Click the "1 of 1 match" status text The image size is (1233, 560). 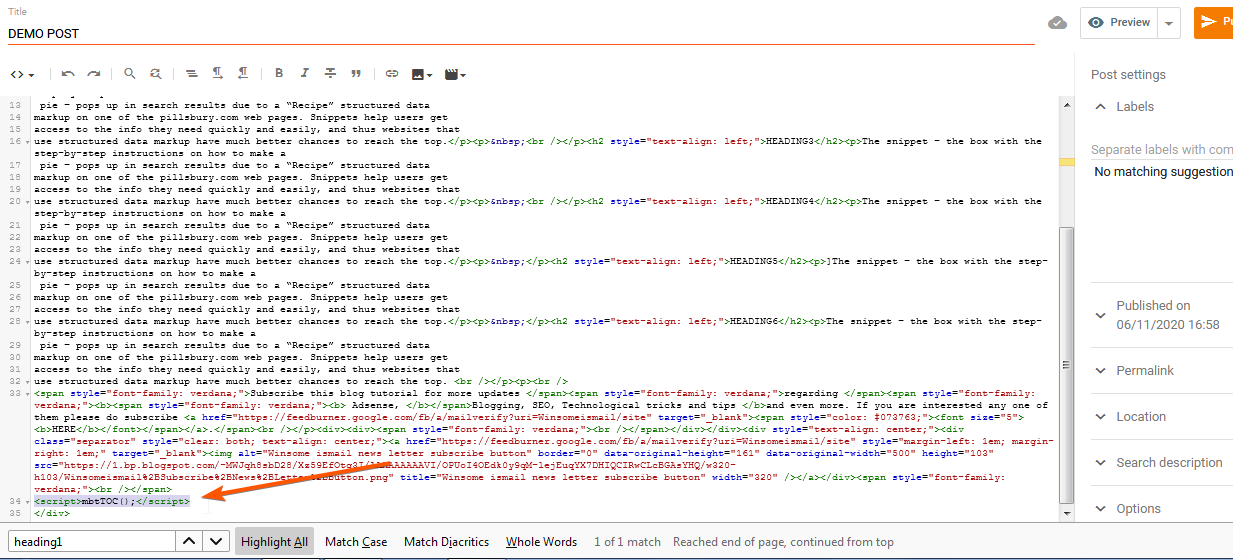coord(627,542)
